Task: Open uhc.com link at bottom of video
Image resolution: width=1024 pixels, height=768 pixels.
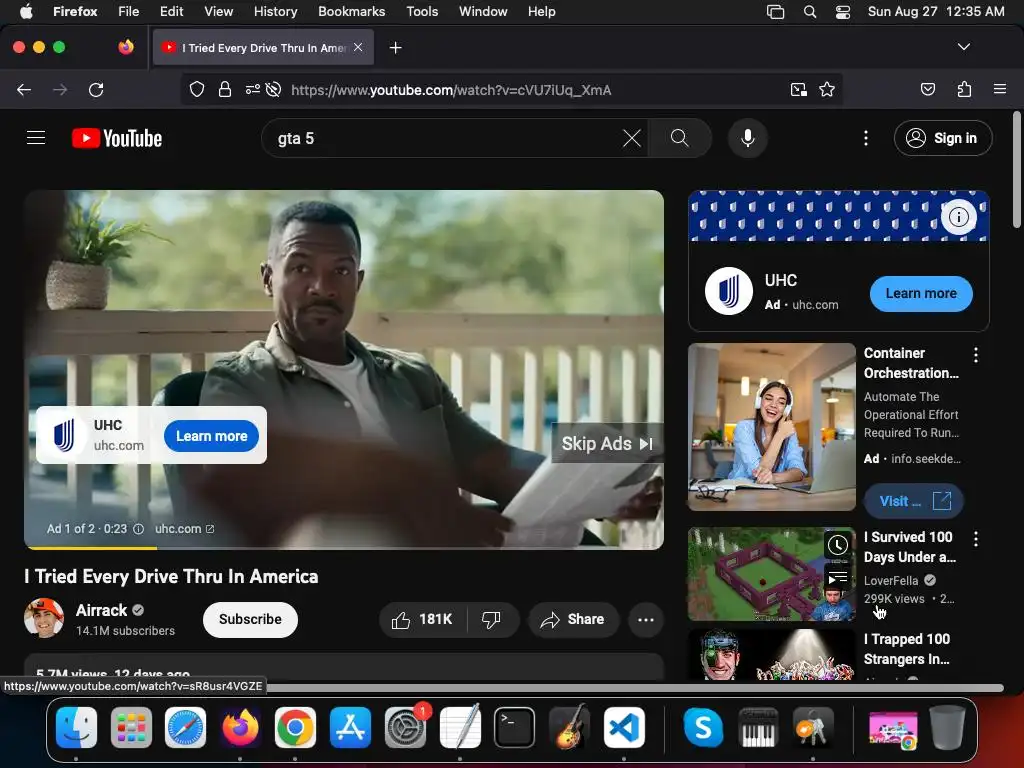Action: (184, 529)
